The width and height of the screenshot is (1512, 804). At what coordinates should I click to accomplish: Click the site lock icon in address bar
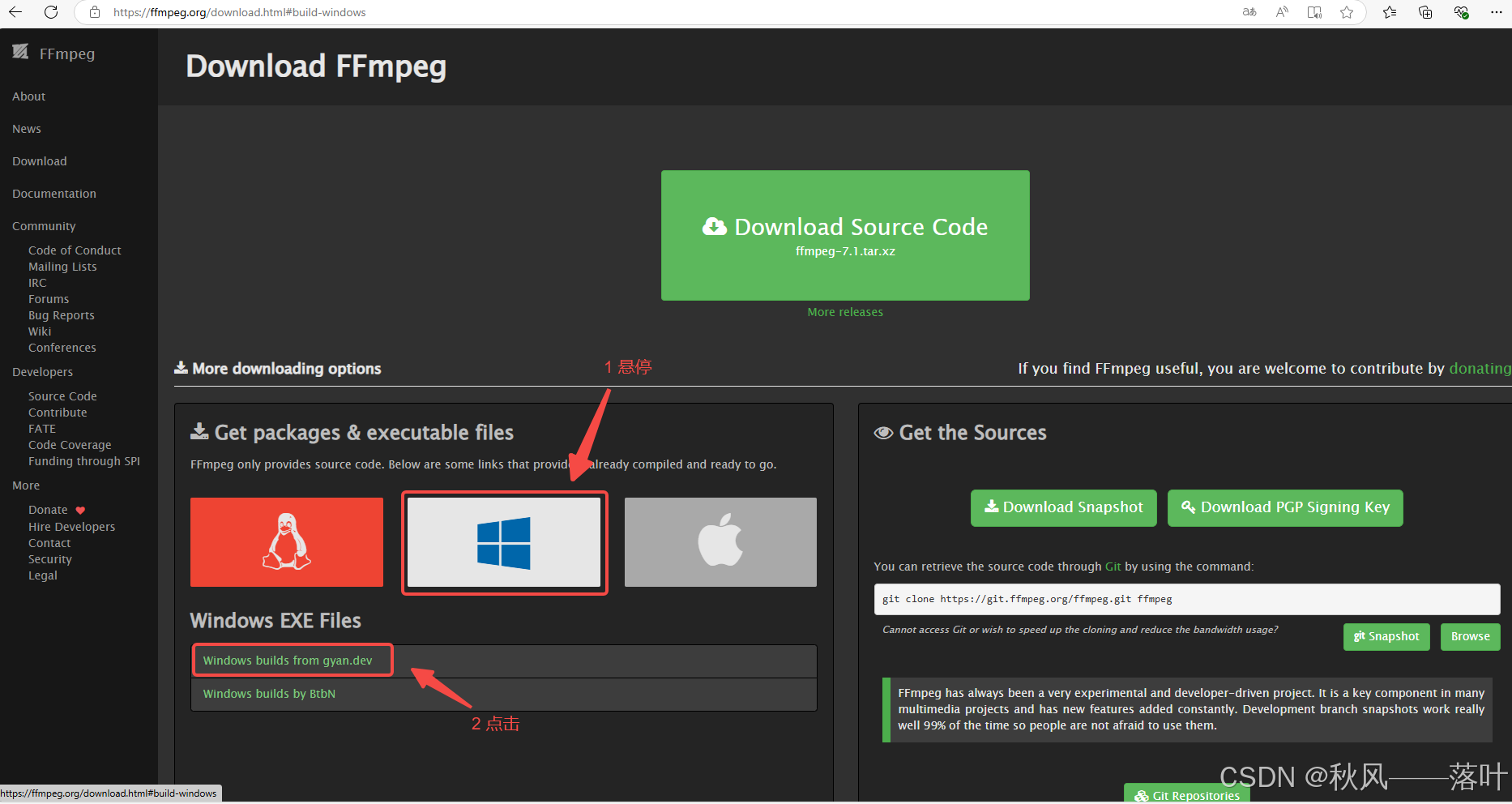(95, 12)
